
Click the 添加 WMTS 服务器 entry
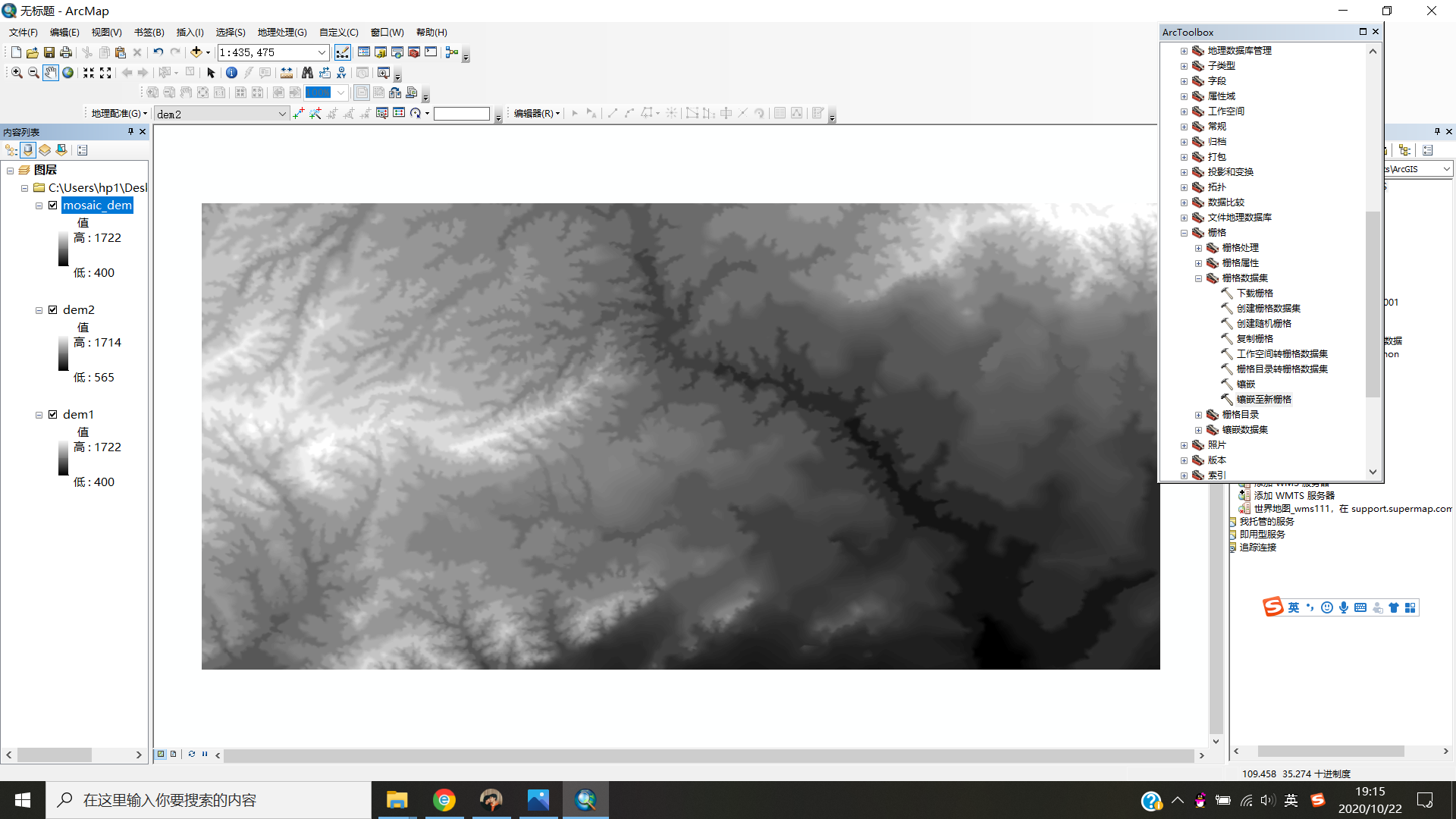click(1294, 496)
